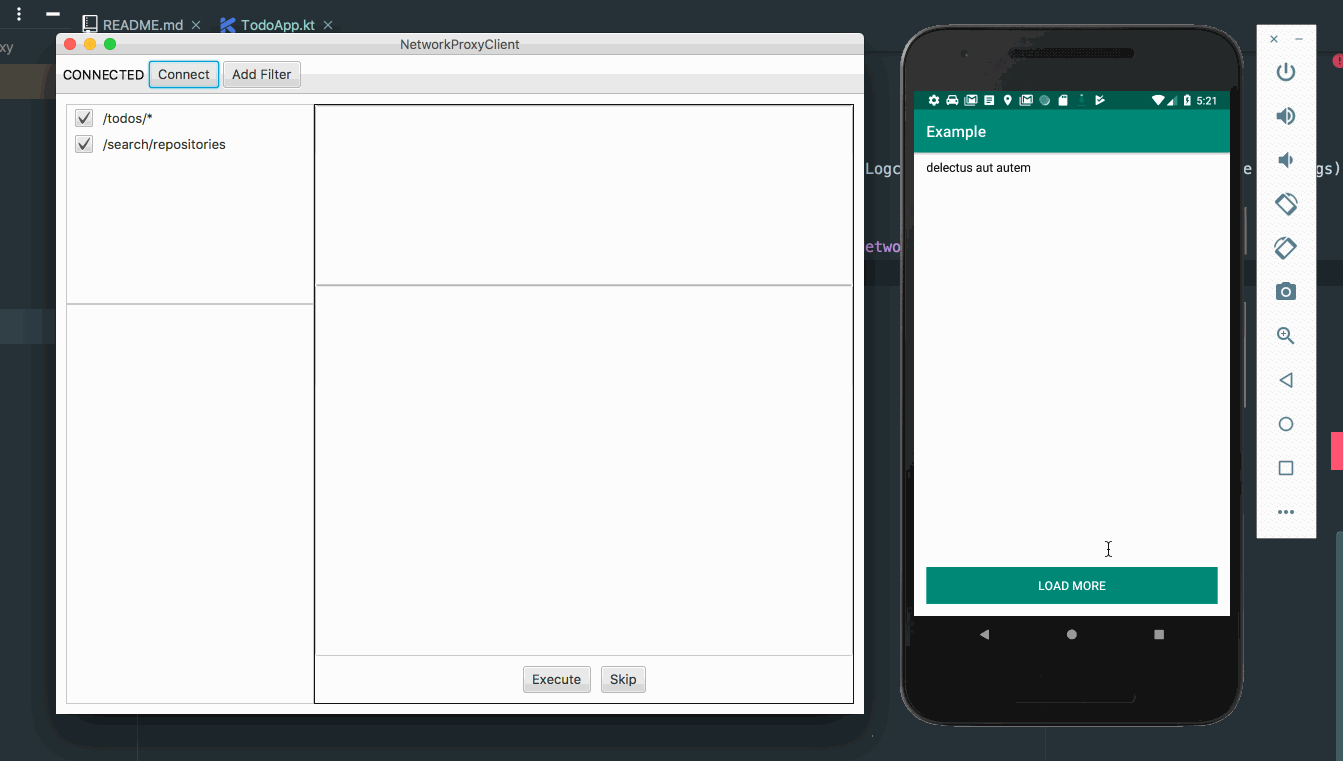Click emulator toolbar overview square
Viewport: 1343px width, 761px height.
(1286, 468)
